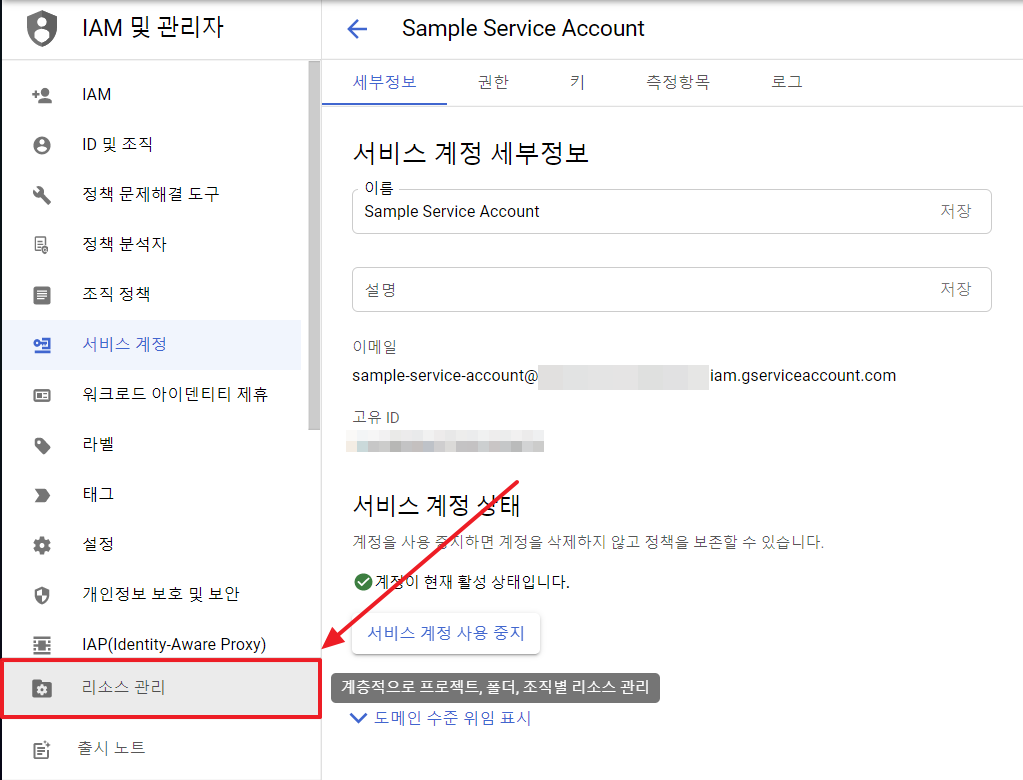Click the back arrow beside Sample Service Account
The height and width of the screenshot is (780, 1023).
click(357, 29)
